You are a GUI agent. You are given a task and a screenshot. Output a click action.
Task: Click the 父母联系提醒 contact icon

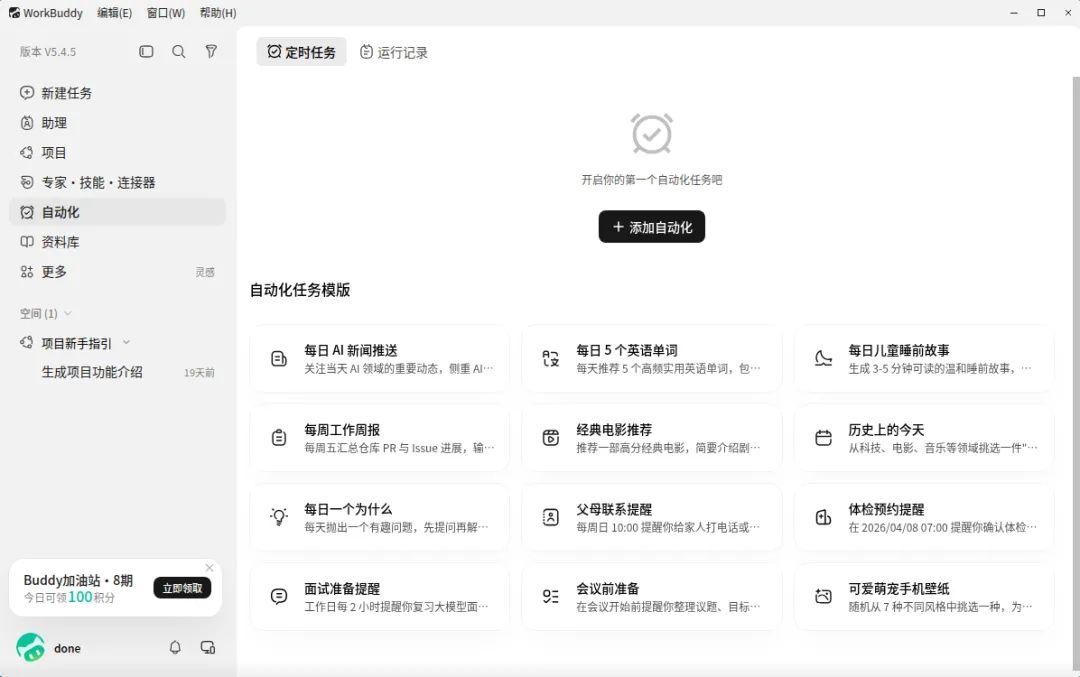click(x=551, y=517)
